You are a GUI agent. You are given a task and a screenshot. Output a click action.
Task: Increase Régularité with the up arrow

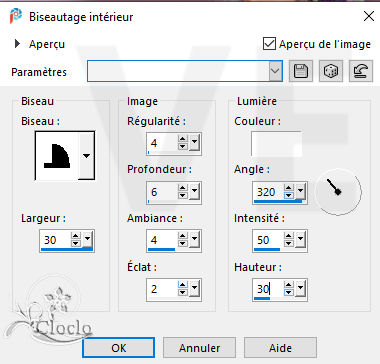click(183, 140)
